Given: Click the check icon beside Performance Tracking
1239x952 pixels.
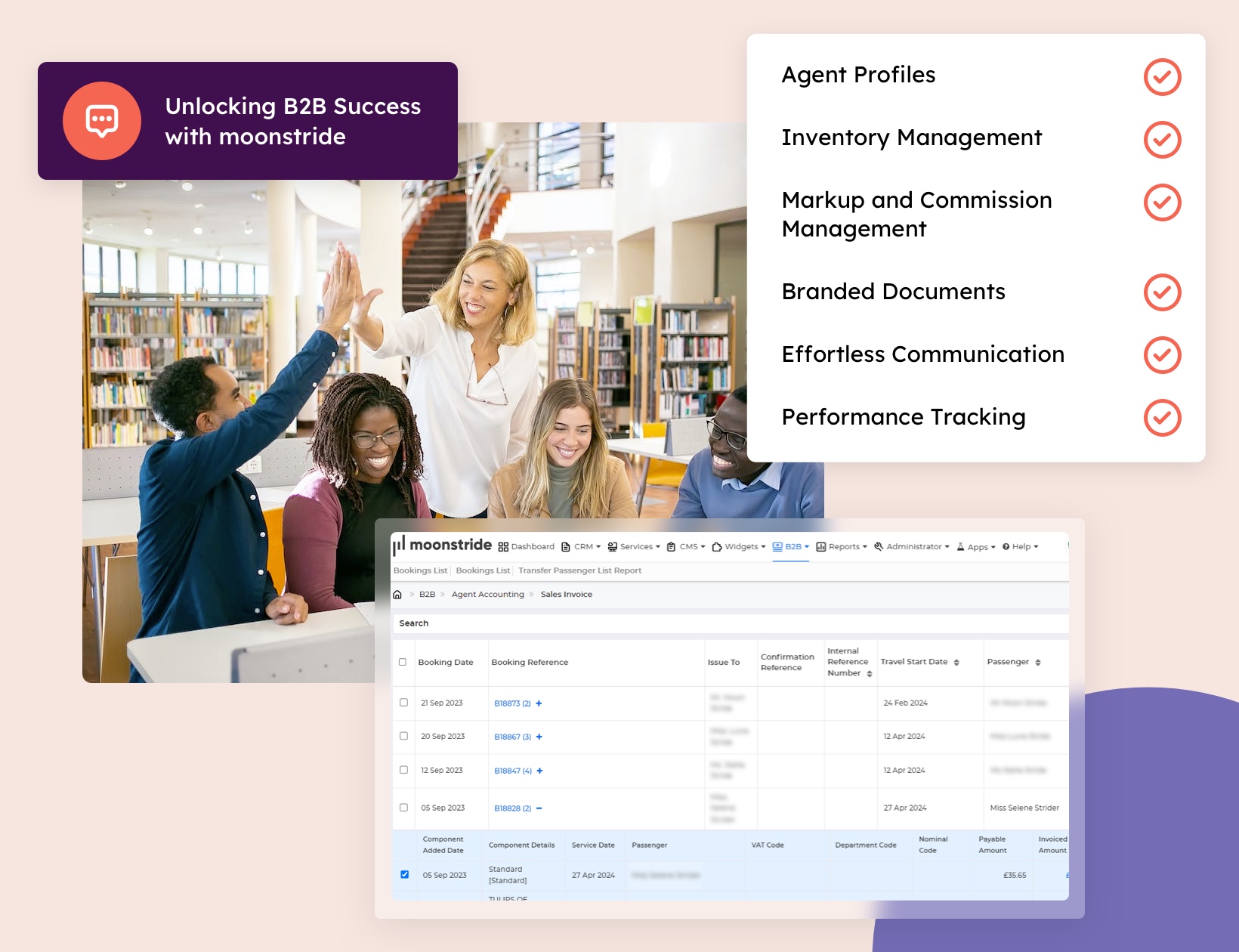Looking at the screenshot, I should (1162, 418).
